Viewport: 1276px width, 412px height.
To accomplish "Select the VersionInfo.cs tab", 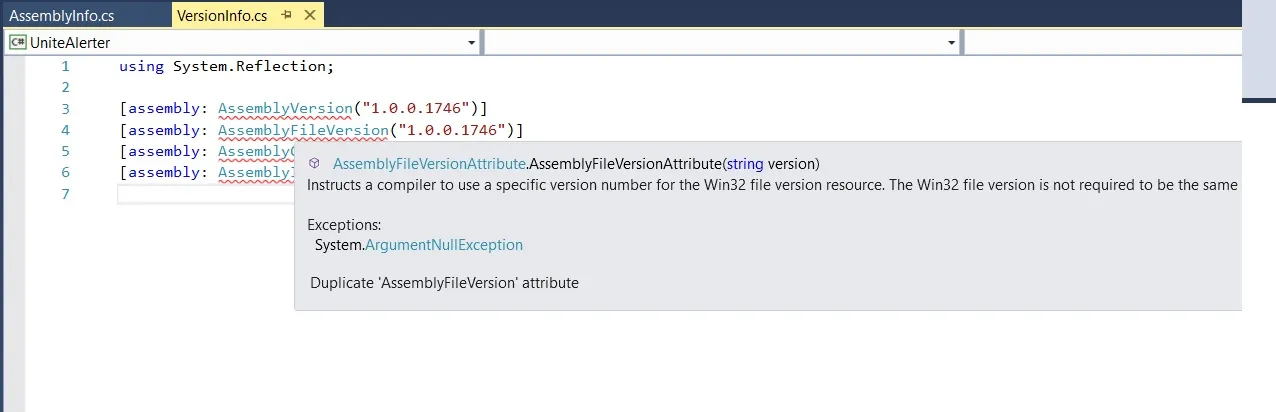I will point(221,15).
